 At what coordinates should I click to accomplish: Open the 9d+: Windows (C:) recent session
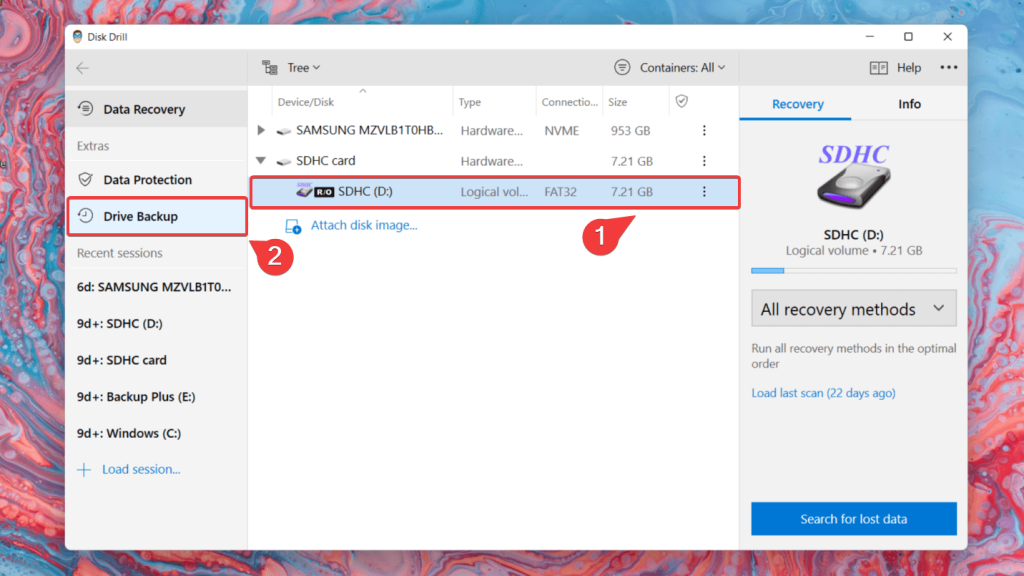(x=130, y=433)
